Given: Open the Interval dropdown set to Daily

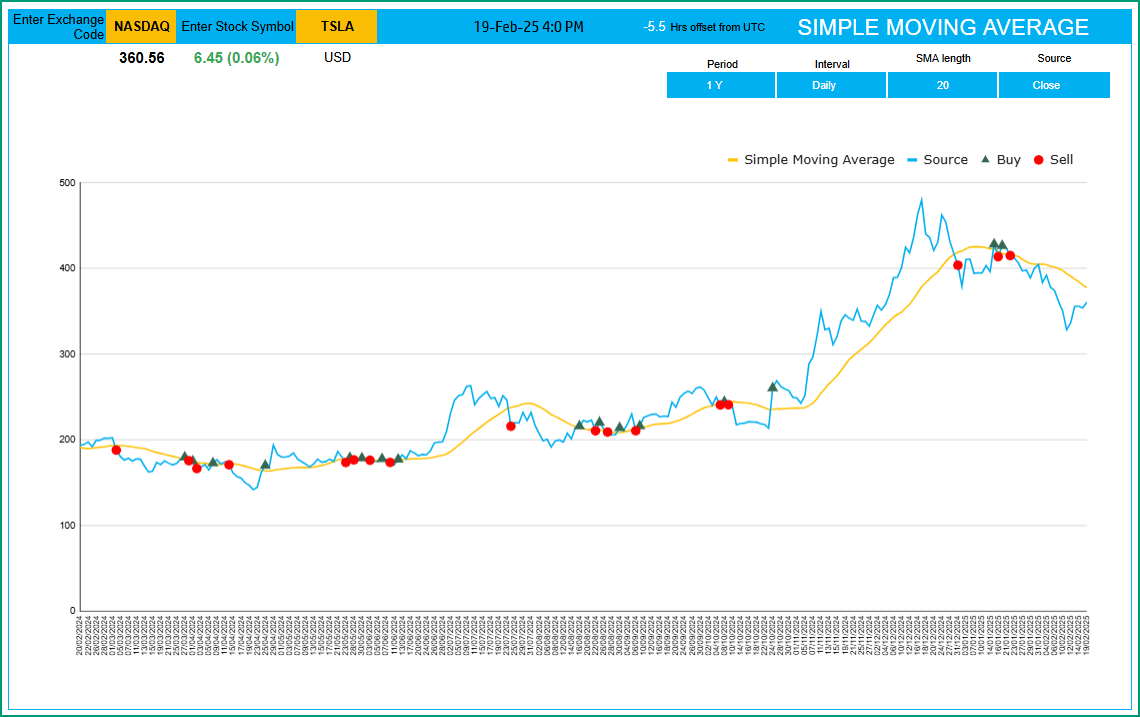Looking at the screenshot, I should pyautogui.click(x=831, y=85).
